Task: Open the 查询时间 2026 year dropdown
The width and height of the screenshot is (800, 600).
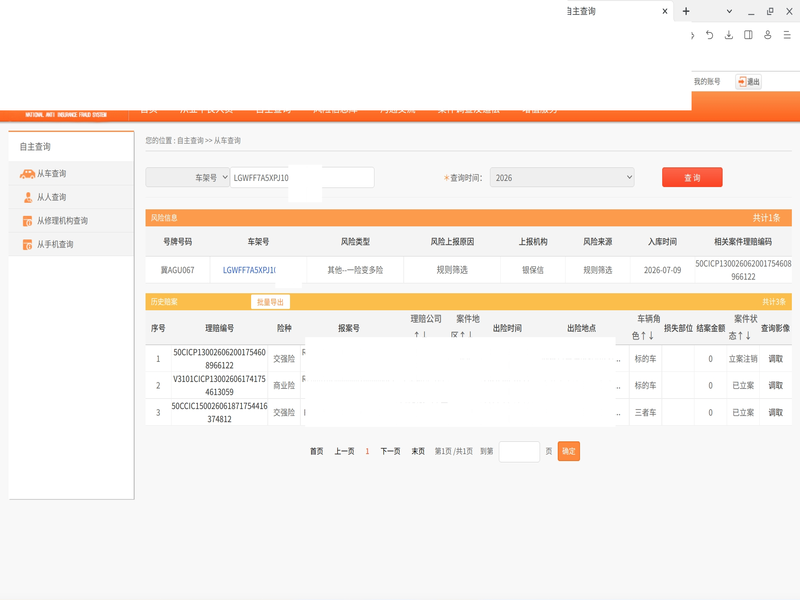Action: pos(562,178)
